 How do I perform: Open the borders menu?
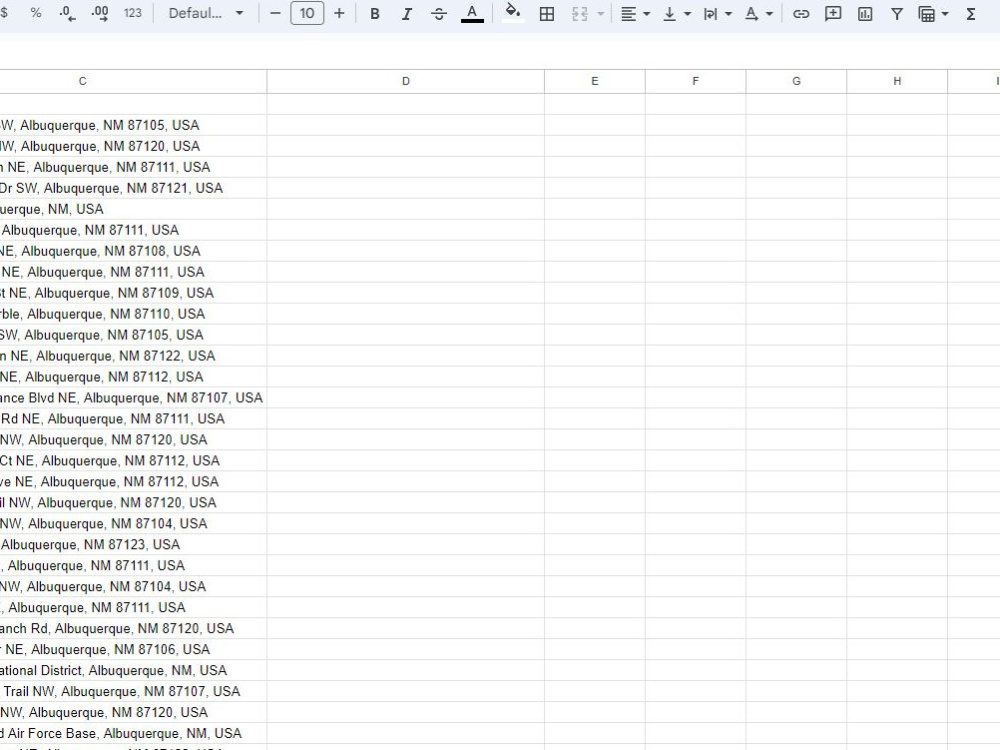click(x=547, y=13)
